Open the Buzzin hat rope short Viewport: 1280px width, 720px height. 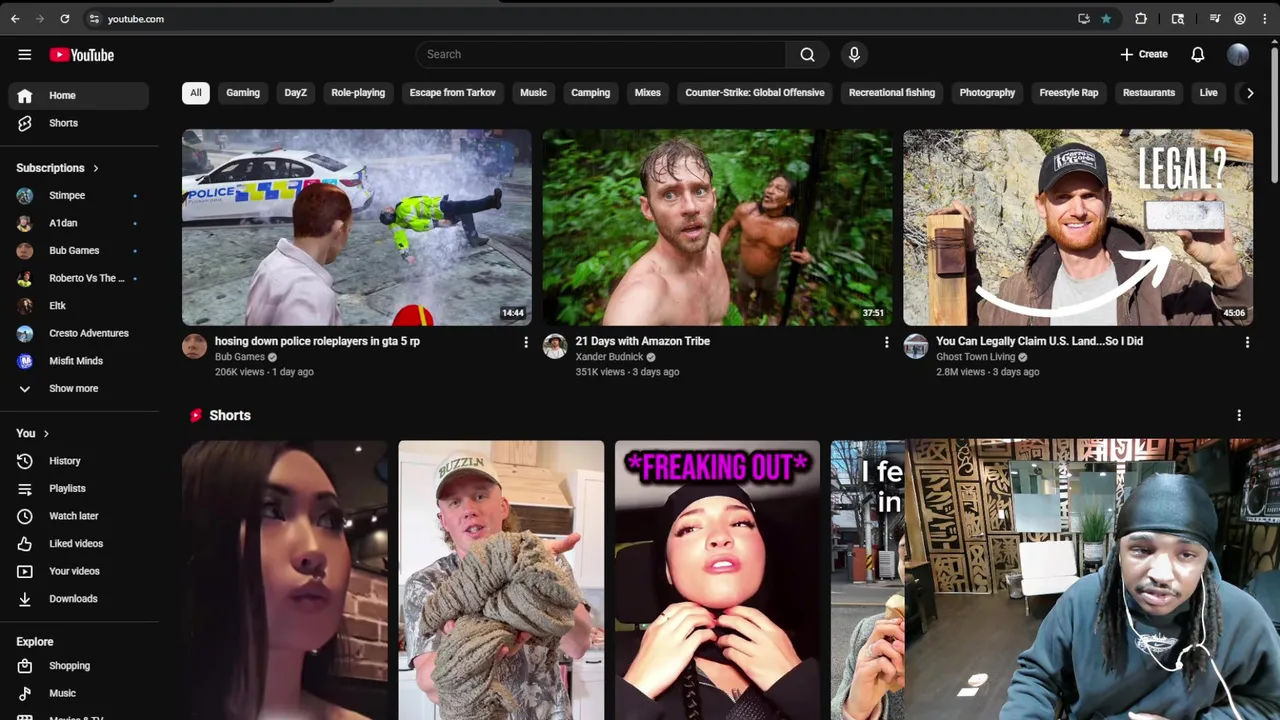pos(501,580)
